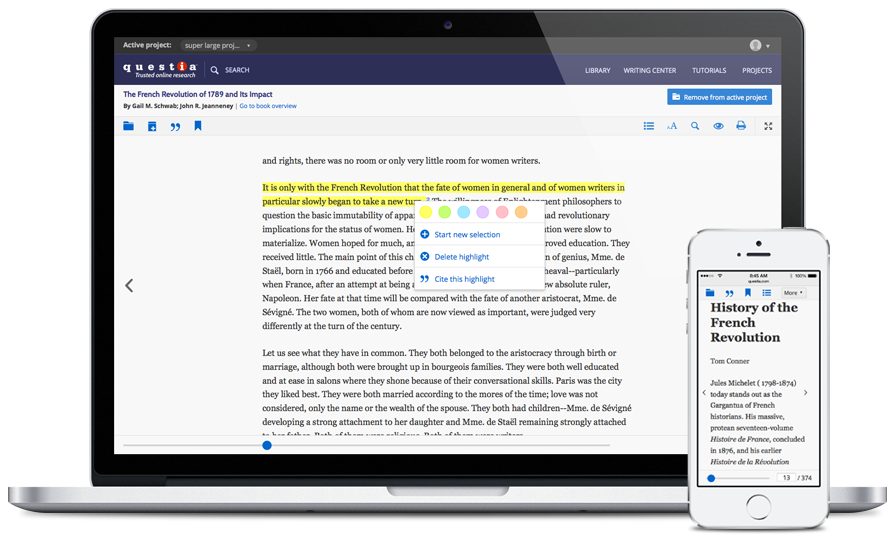Click the save-to-project icon beside the folder
This screenshot has width=895, height=544.
tap(152, 126)
